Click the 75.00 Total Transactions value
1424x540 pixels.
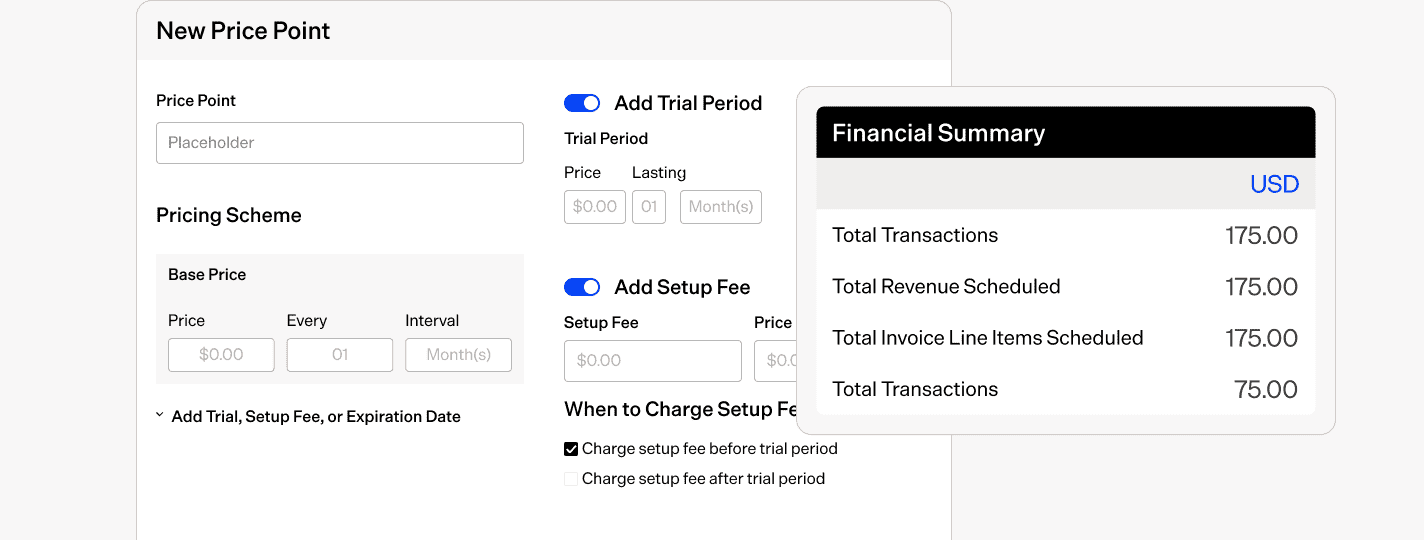pyautogui.click(x=1266, y=389)
